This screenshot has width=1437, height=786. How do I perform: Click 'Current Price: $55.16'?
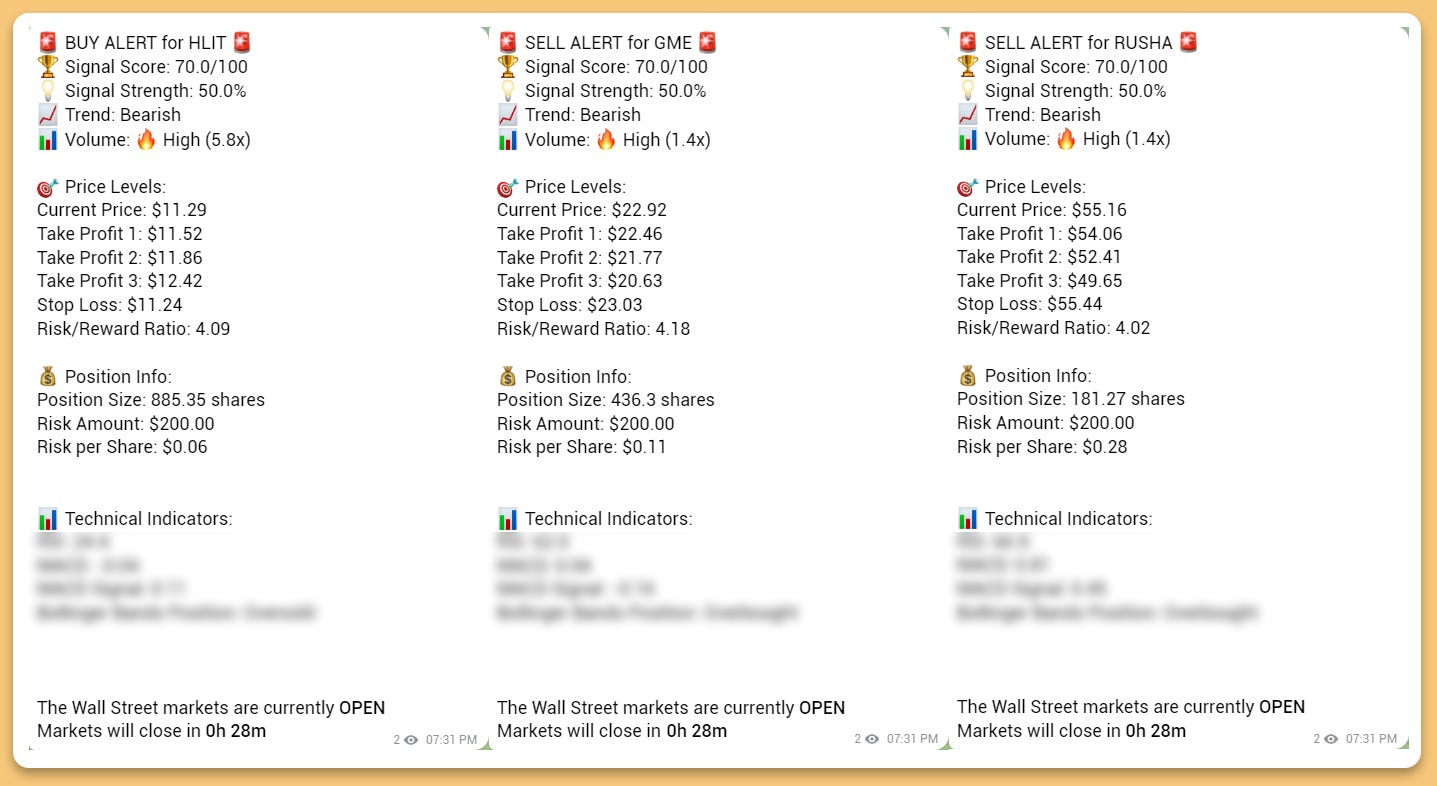1042,210
